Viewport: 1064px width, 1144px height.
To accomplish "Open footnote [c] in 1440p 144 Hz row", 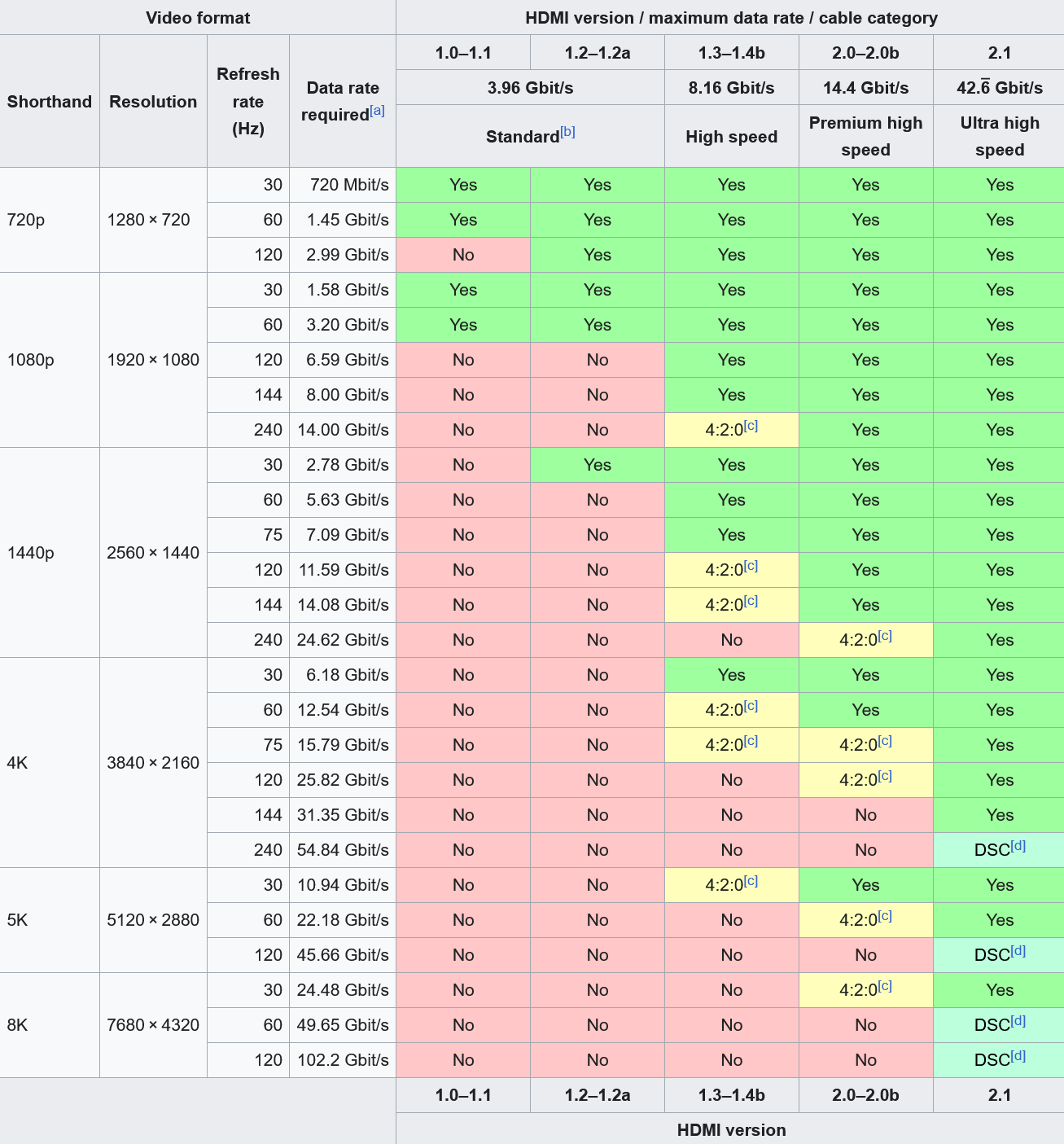I will (751, 600).
